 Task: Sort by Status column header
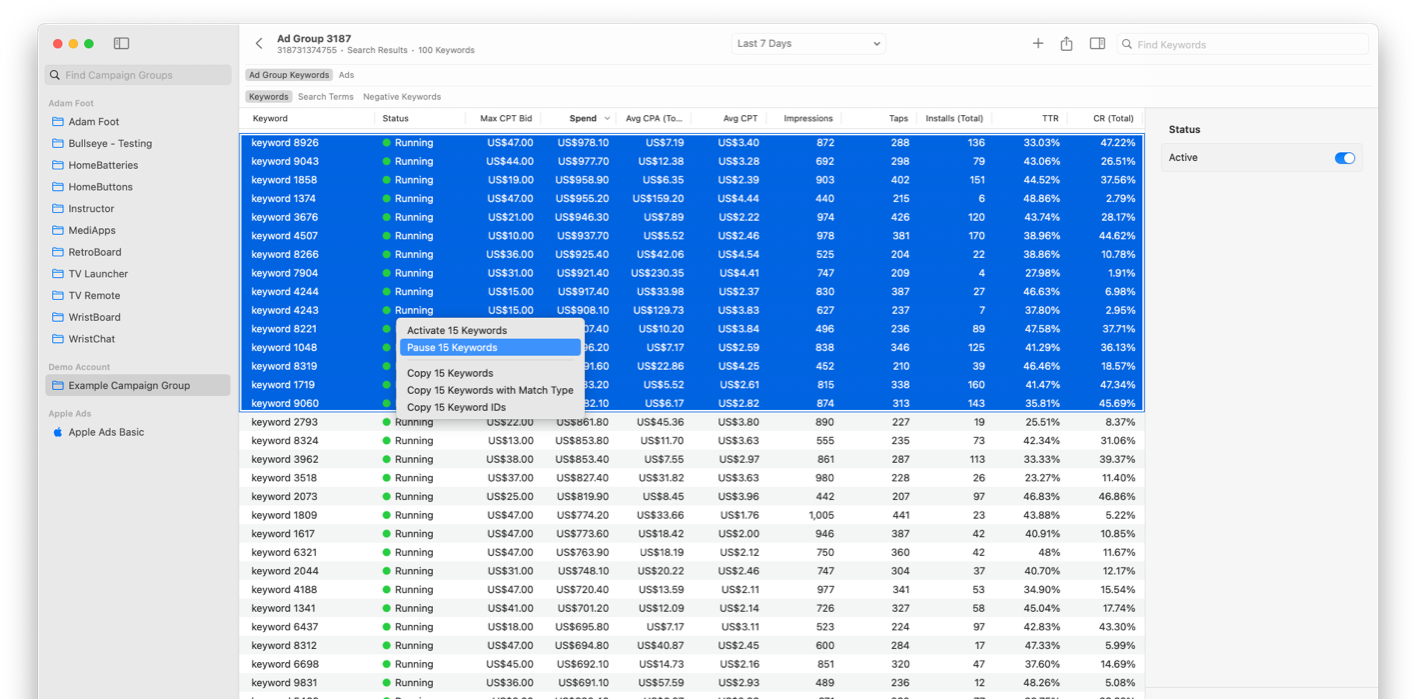[x=396, y=119]
